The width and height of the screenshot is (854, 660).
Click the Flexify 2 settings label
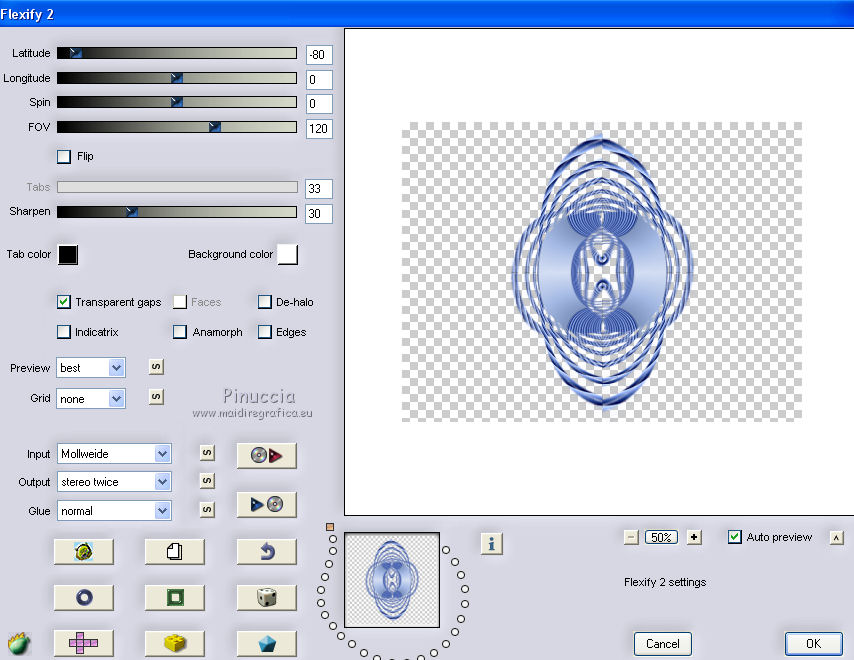[665, 582]
